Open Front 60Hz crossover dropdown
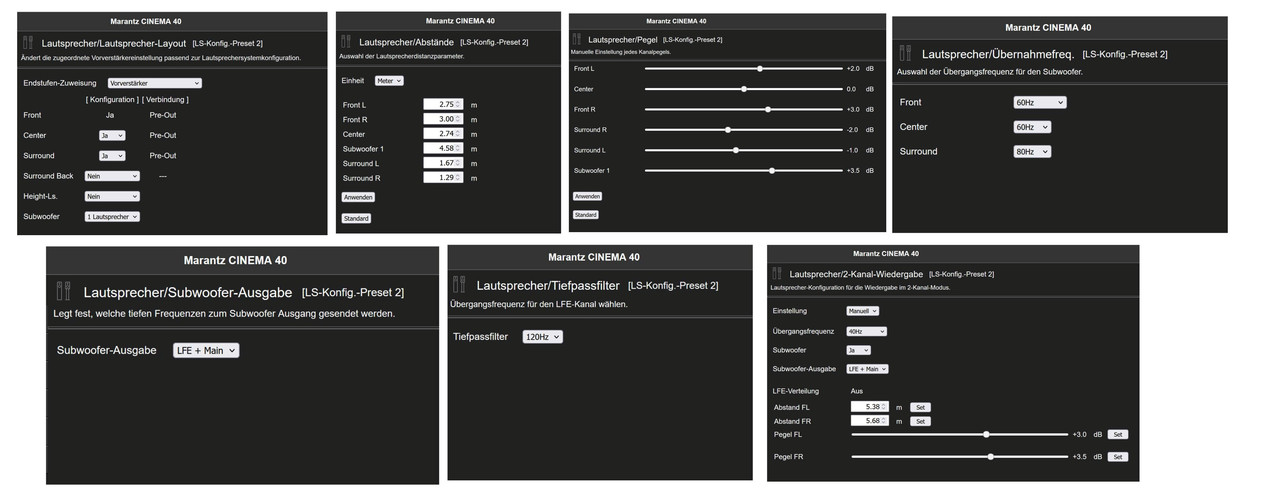 1040,102
